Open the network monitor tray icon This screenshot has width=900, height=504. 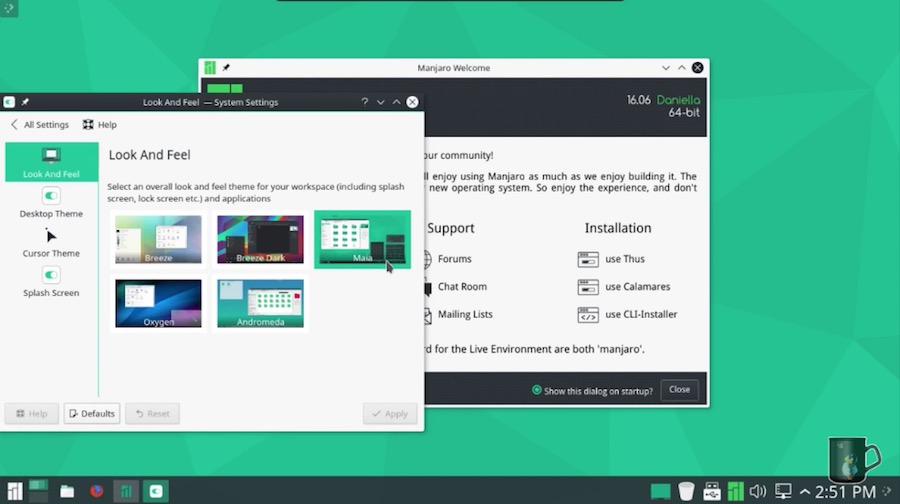(783, 491)
